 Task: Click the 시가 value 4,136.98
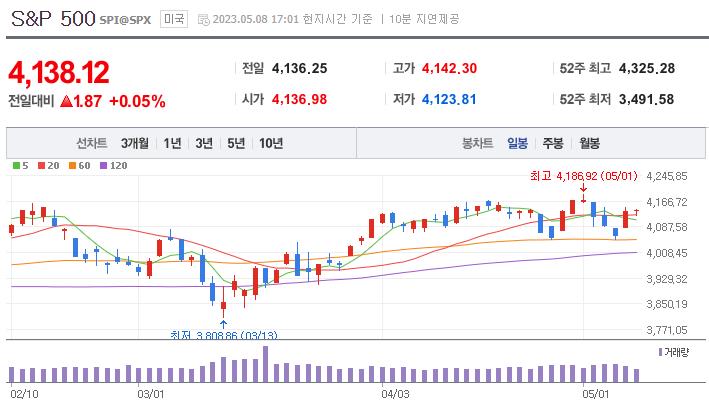tap(299, 99)
